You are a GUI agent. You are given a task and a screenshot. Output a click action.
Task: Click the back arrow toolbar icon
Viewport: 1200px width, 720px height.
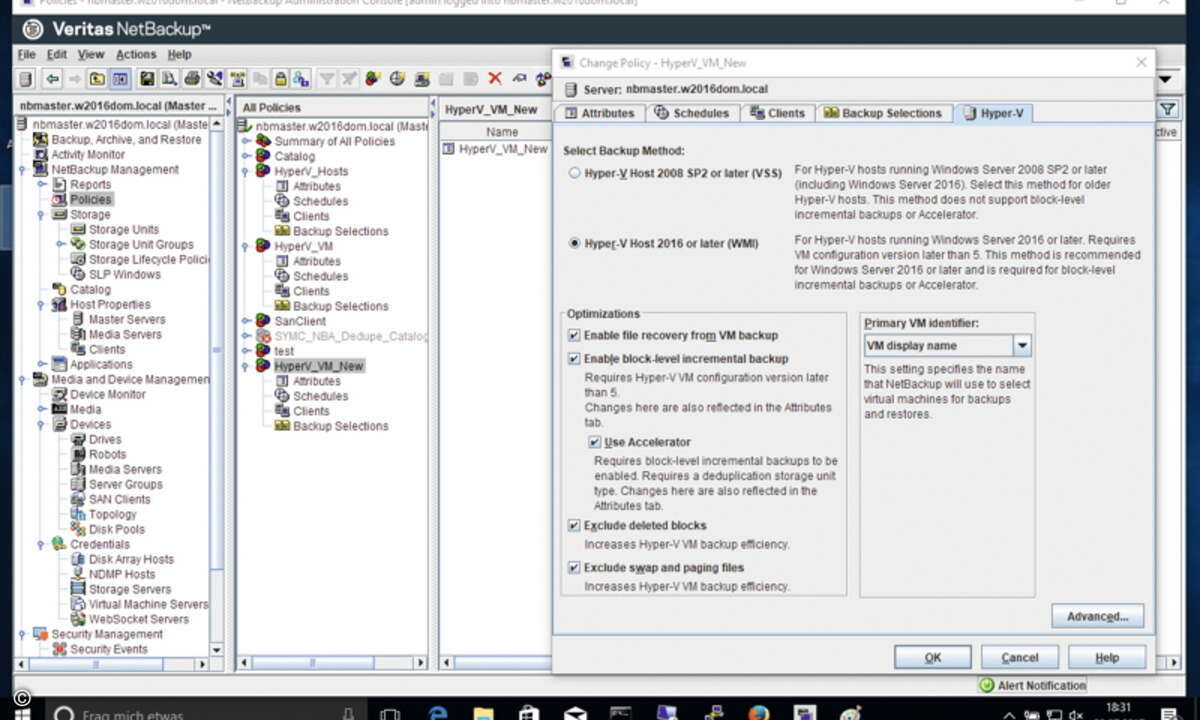pyautogui.click(x=53, y=79)
